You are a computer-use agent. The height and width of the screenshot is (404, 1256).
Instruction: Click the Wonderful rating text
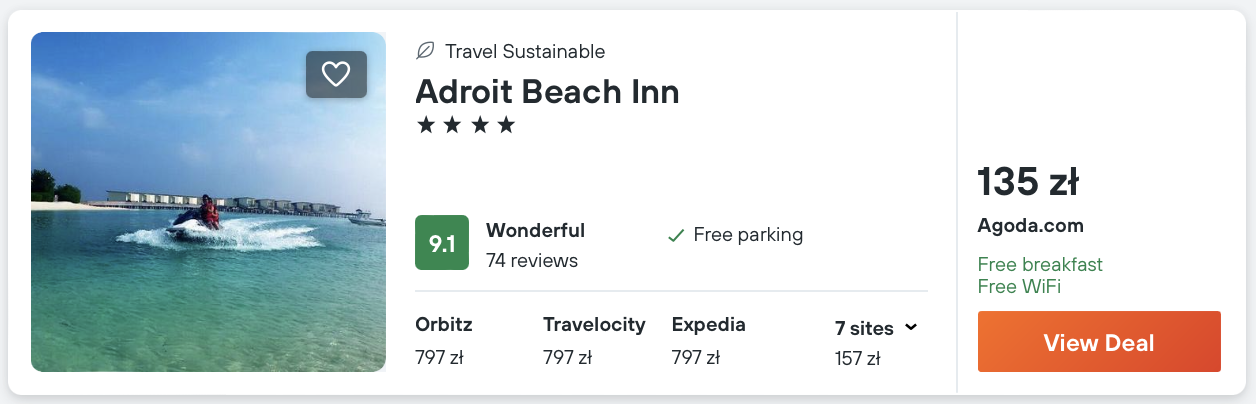point(535,231)
